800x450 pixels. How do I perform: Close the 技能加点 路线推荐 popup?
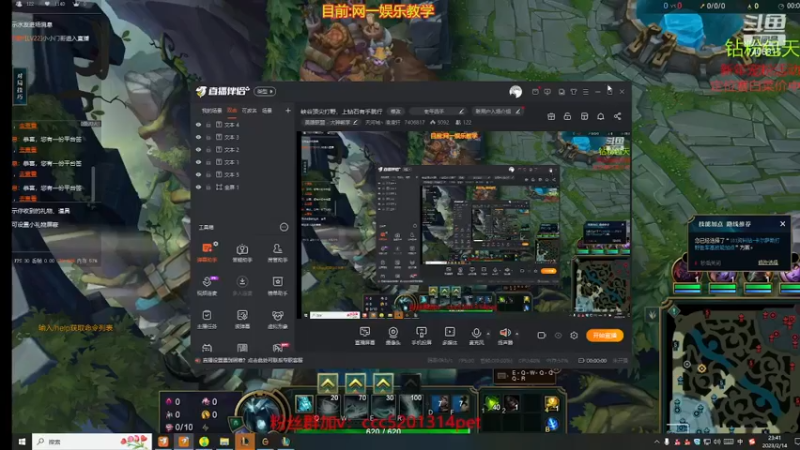pos(782,224)
